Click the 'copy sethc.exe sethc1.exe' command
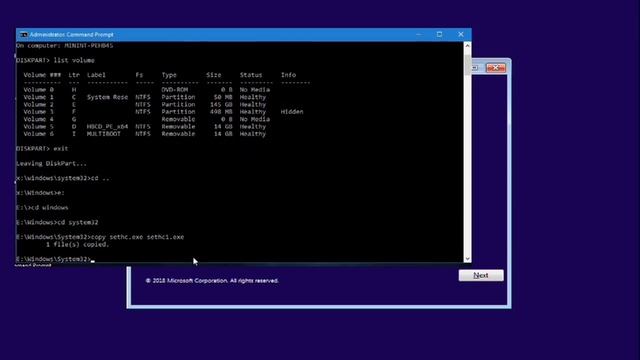 point(137,237)
